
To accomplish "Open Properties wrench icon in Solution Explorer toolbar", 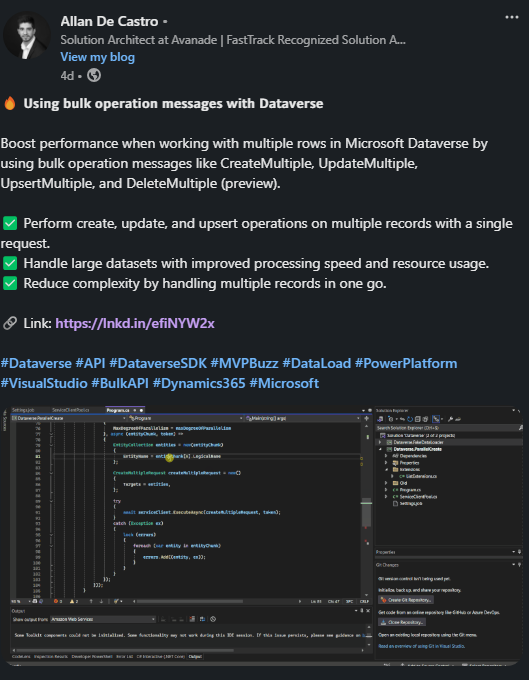I will click(450, 419).
